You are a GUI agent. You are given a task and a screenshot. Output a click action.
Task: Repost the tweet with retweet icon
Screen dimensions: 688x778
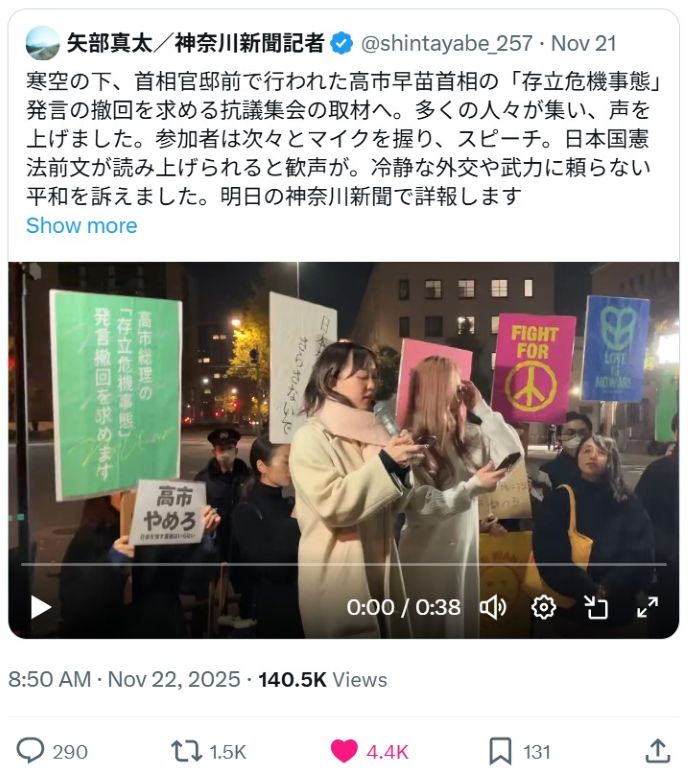[x=186, y=751]
